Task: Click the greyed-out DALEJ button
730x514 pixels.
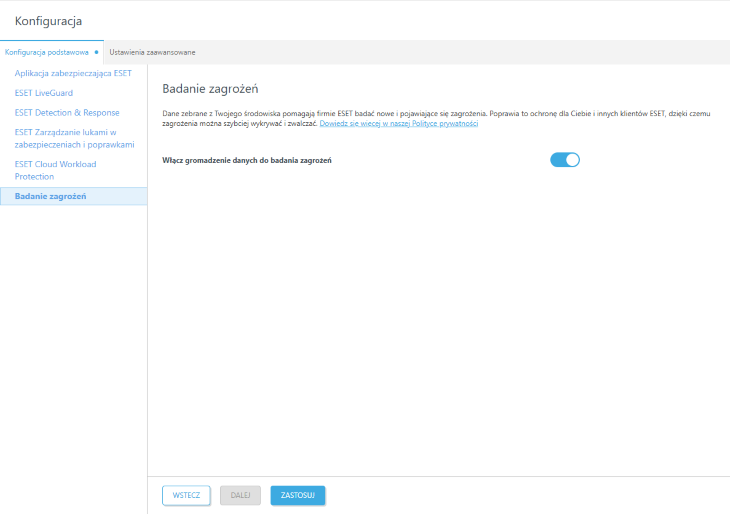Action: coord(240,495)
